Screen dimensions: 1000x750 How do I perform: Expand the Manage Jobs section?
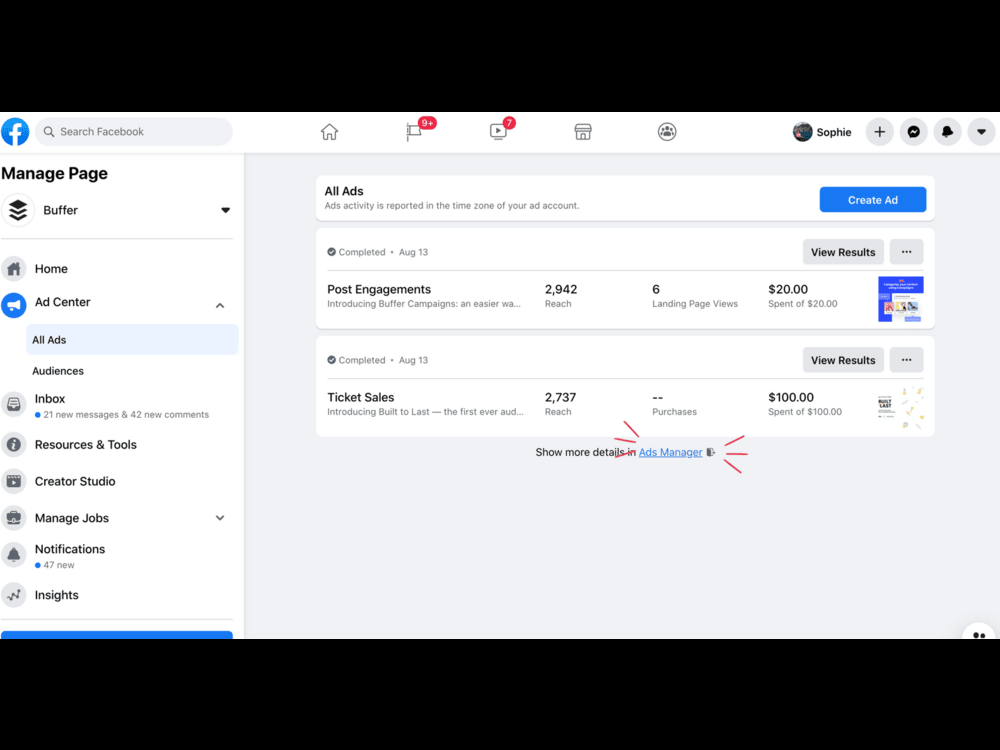pyautogui.click(x=220, y=518)
